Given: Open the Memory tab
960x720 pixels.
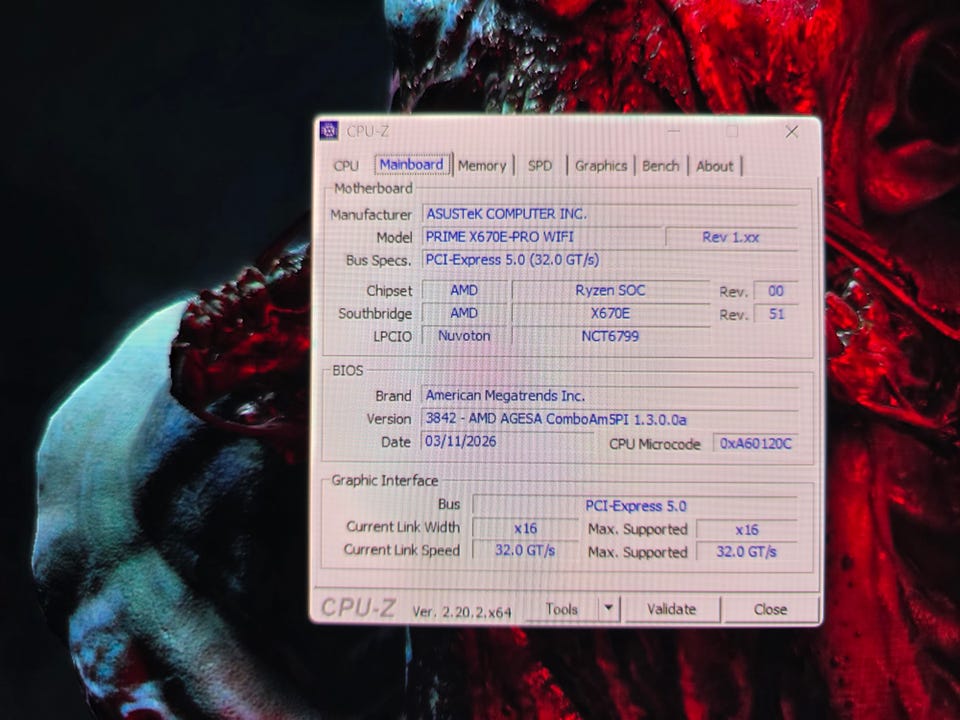Looking at the screenshot, I should [482, 166].
